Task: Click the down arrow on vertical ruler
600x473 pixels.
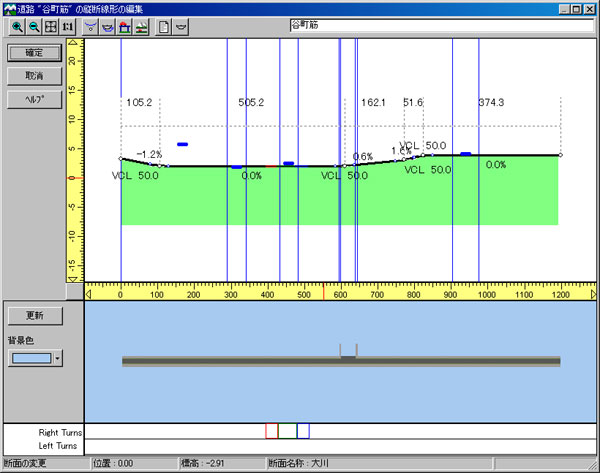Action: pyautogui.click(x=74, y=279)
